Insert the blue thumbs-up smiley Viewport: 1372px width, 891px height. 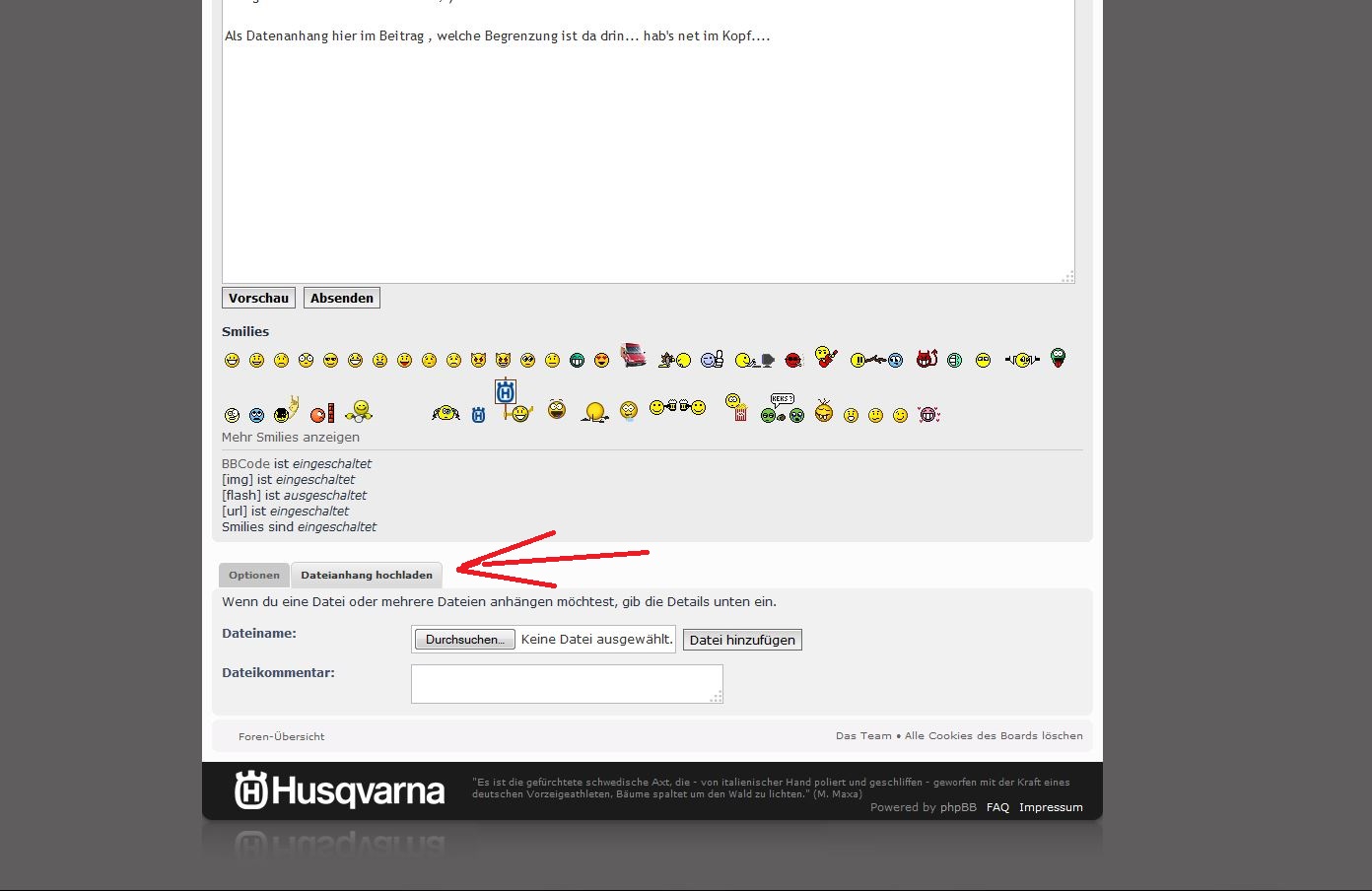point(713,360)
